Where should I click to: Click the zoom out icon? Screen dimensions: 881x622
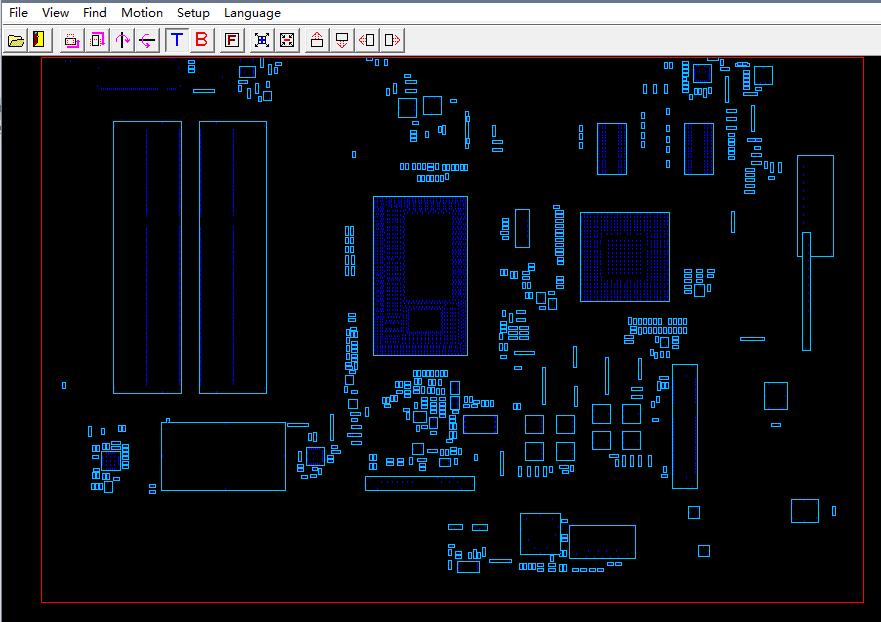tap(287, 40)
